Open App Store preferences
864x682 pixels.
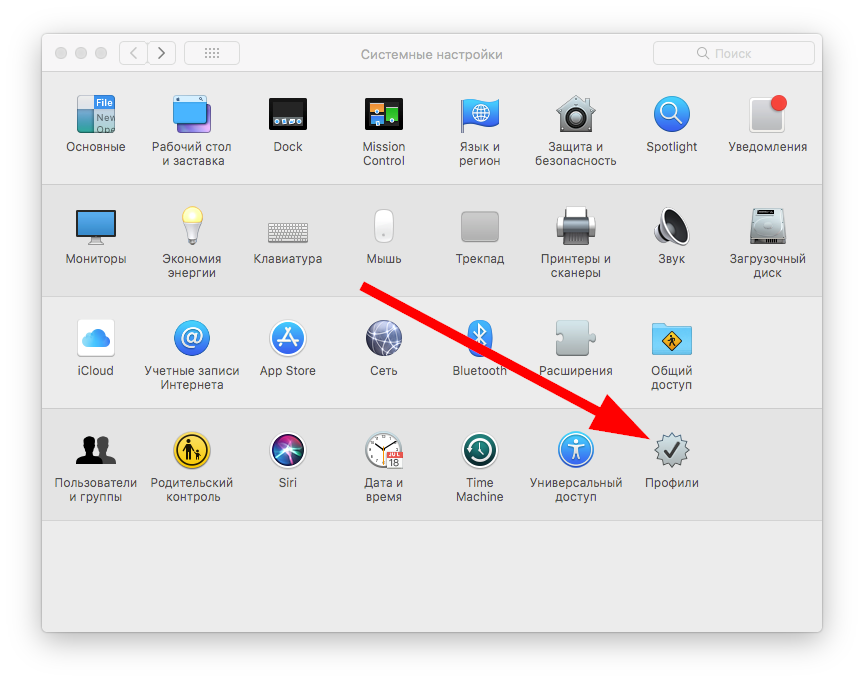coord(288,339)
